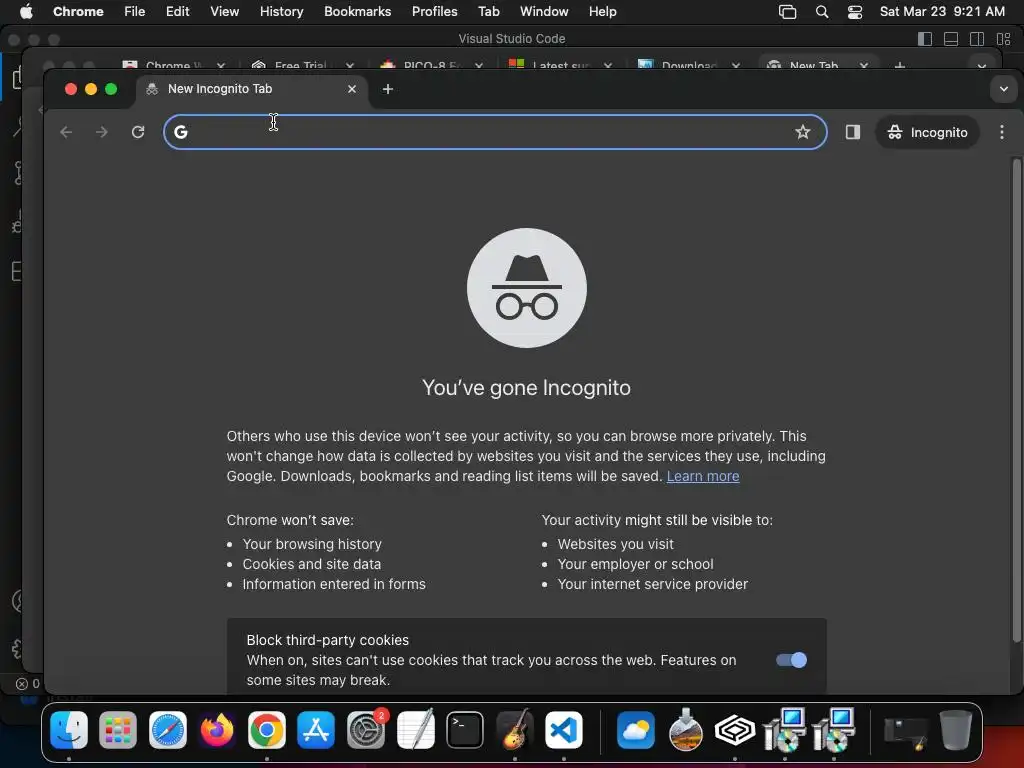Image resolution: width=1024 pixels, height=768 pixels.
Task: Toggle Block third-party cookies switch
Action: pyautogui.click(x=792, y=660)
